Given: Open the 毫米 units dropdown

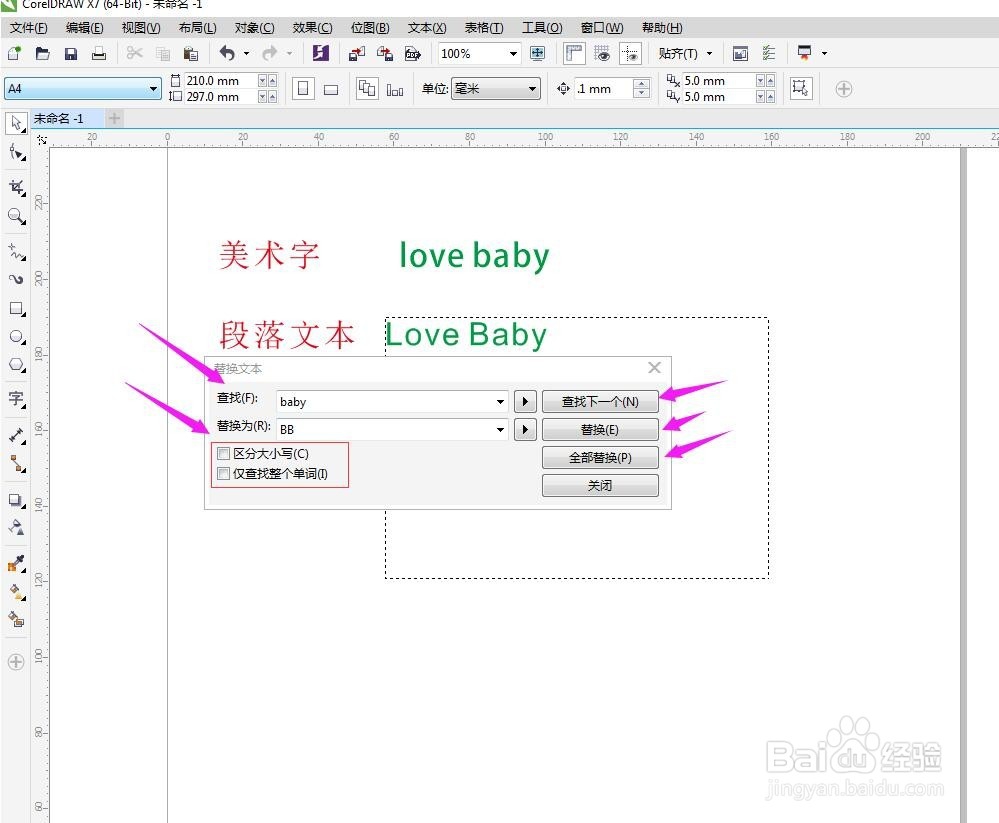Looking at the screenshot, I should [x=533, y=89].
